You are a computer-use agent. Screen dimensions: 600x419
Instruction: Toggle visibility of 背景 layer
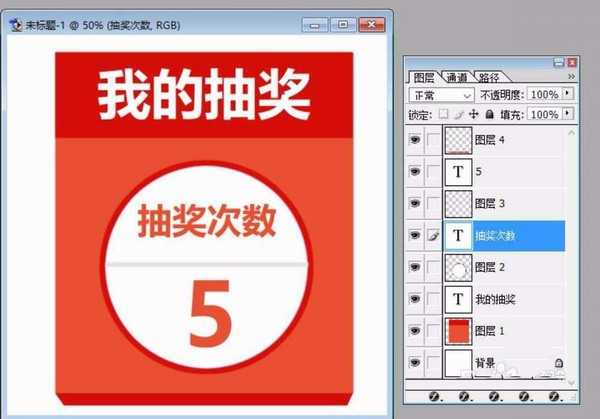pyautogui.click(x=414, y=362)
